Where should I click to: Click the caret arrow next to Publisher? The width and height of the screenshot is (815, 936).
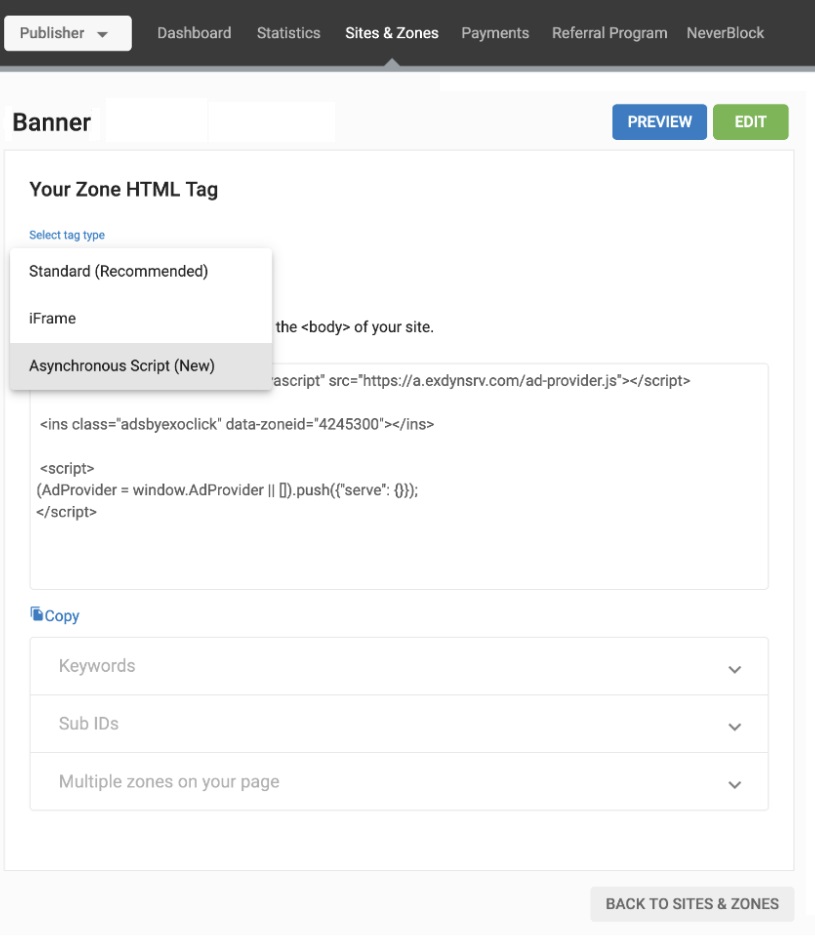[x=103, y=34]
